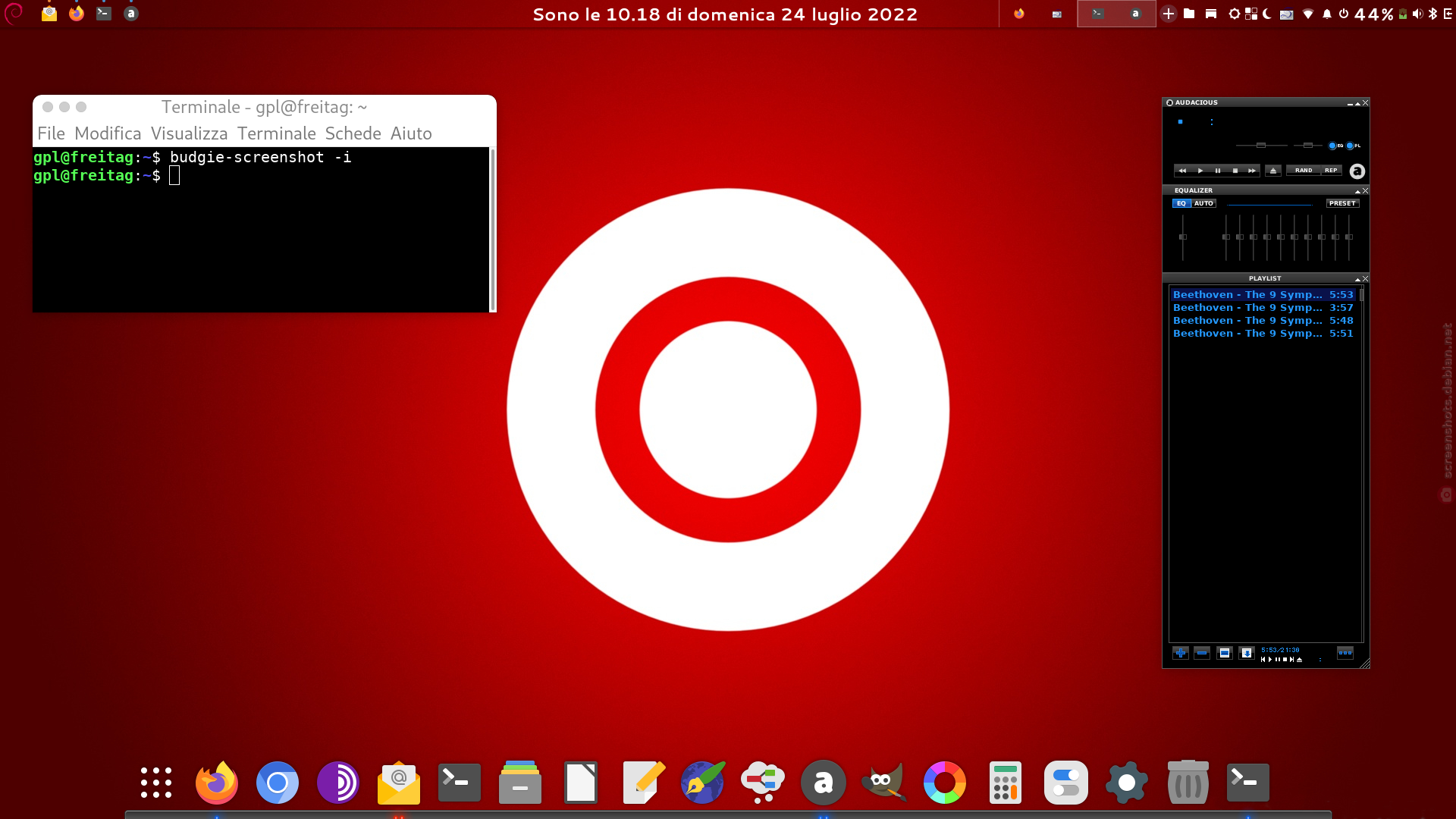The width and height of the screenshot is (1456, 819).
Task: Open Places folder icon in top panel
Action: pyautogui.click(x=1189, y=14)
